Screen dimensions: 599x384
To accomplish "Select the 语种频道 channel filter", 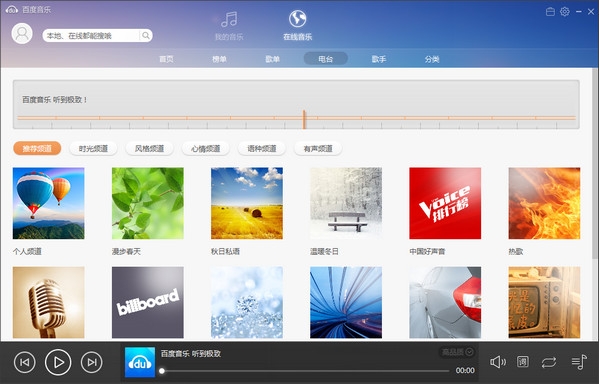I will [x=262, y=148].
